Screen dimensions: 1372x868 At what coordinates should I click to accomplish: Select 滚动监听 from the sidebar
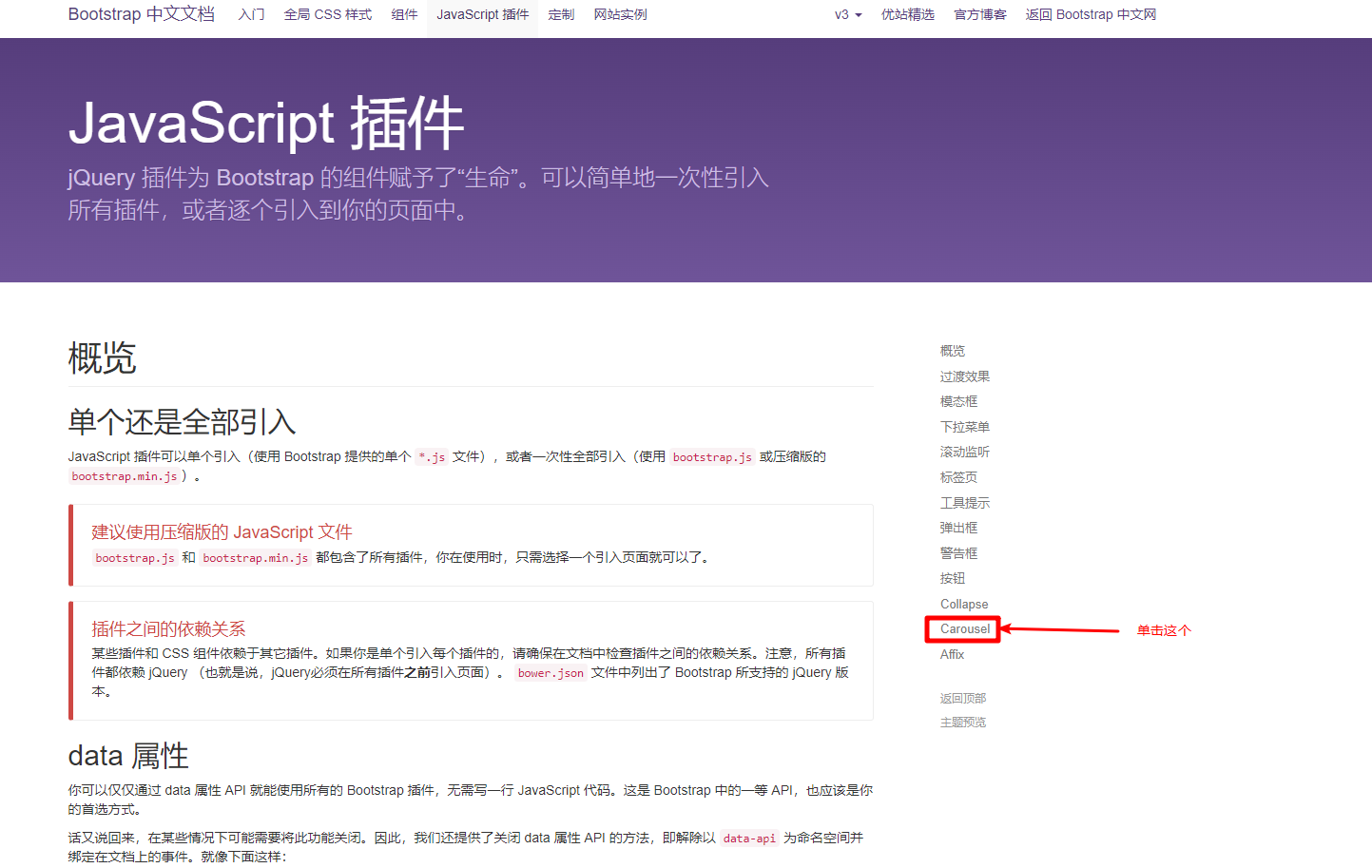pos(965,452)
